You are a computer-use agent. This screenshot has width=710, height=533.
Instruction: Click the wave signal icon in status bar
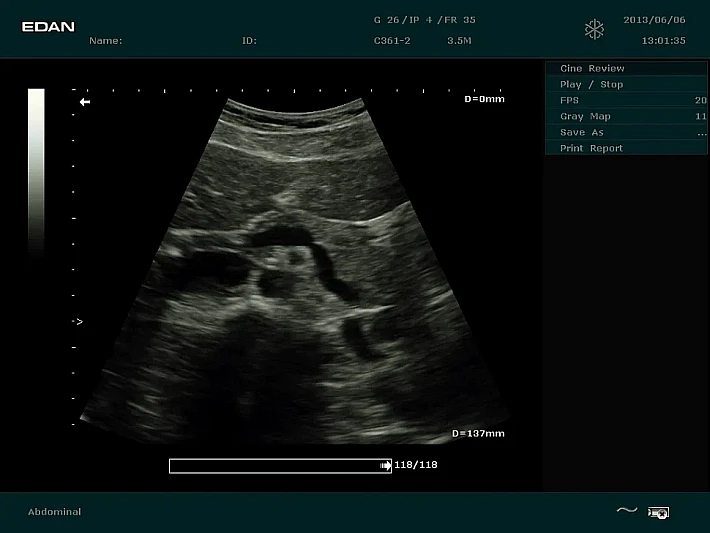pyautogui.click(x=626, y=511)
